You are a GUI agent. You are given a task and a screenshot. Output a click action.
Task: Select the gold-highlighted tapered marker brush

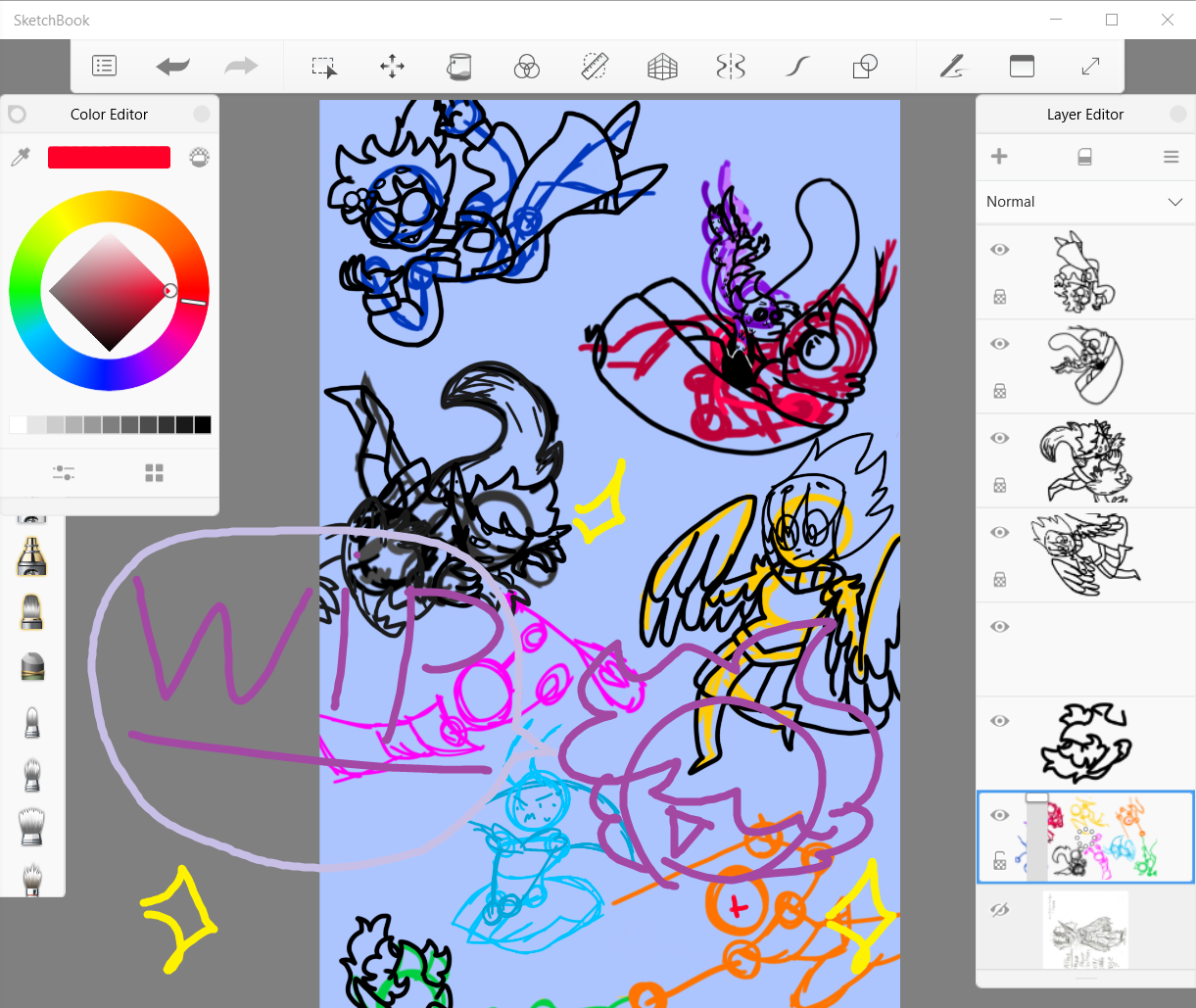pos(32,556)
